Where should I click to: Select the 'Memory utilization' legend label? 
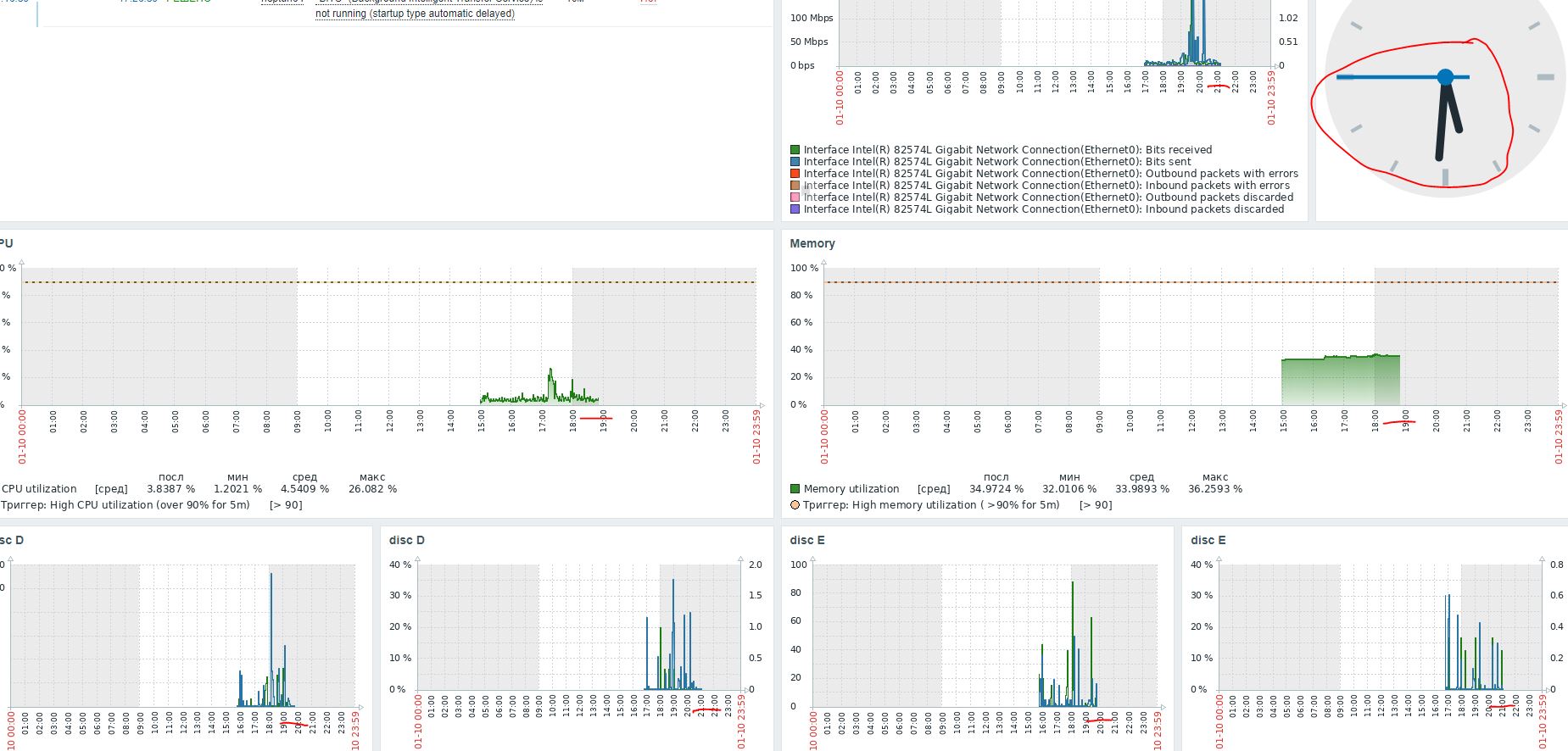[x=851, y=489]
